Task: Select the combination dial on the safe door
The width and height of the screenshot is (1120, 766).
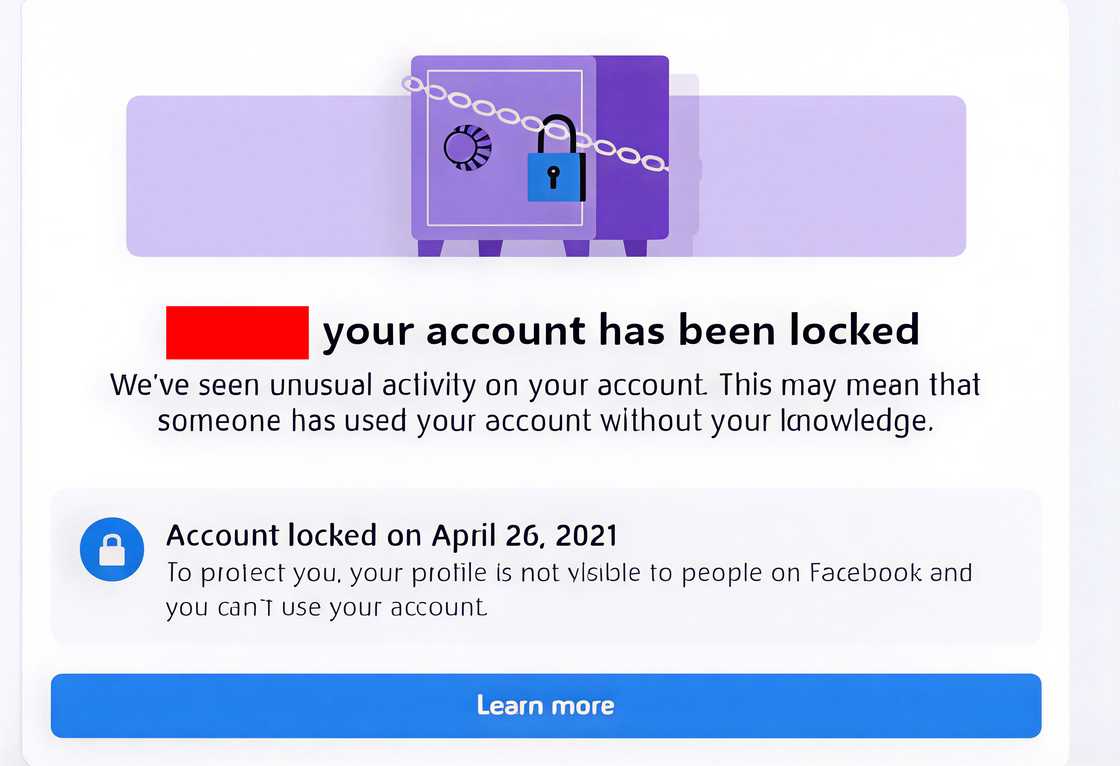Action: (466, 146)
